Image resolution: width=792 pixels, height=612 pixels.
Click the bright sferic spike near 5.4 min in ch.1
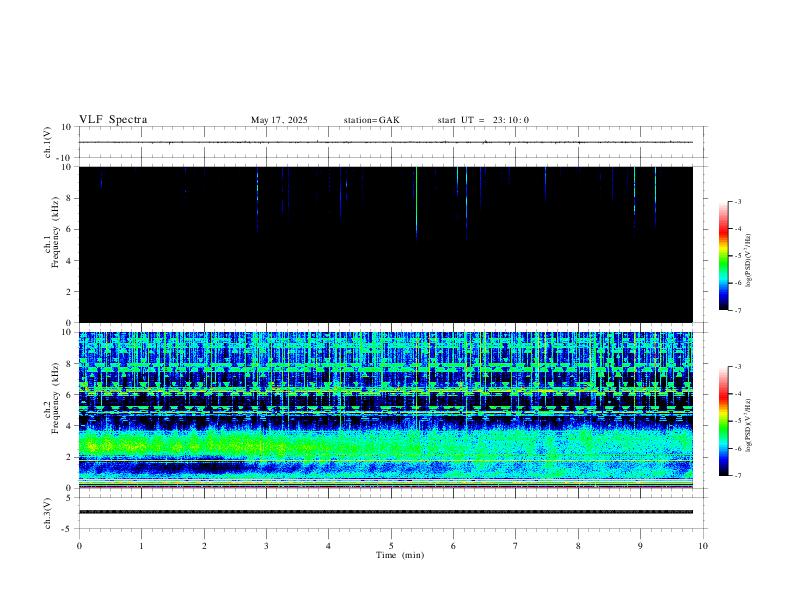coord(416,202)
